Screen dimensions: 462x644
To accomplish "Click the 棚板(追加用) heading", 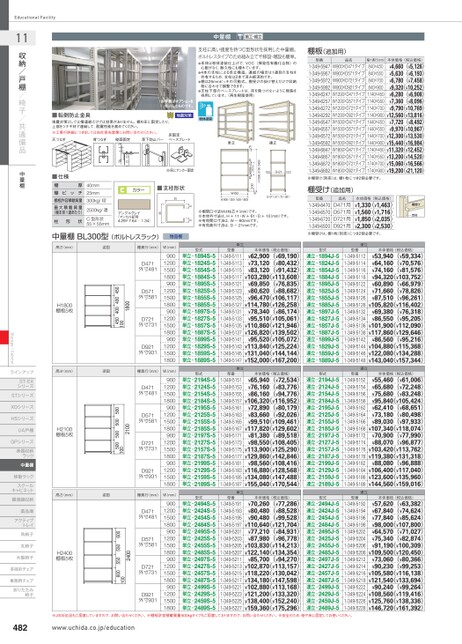I will click(x=326, y=51).
